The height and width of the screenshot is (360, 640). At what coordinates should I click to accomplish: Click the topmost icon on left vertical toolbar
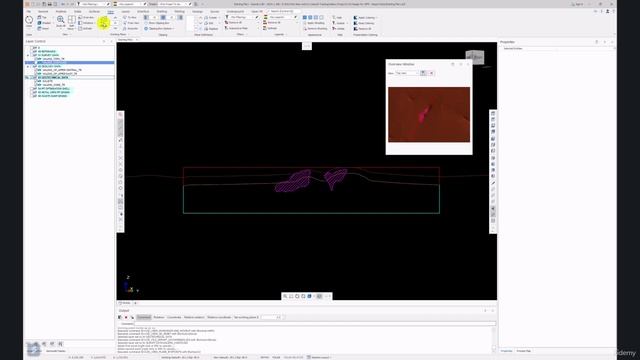click(120, 115)
